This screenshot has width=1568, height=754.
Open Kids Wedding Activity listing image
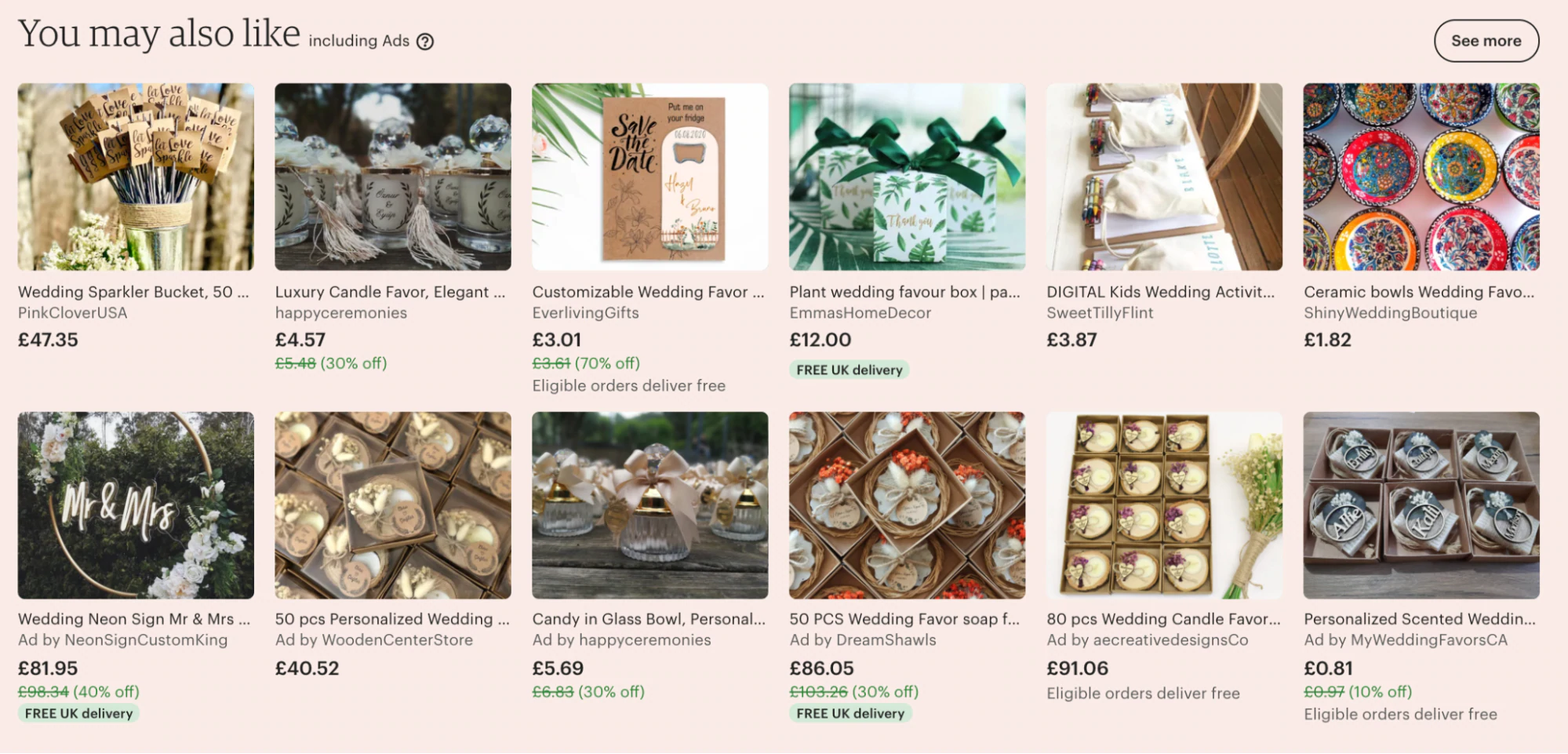pyautogui.click(x=1165, y=177)
